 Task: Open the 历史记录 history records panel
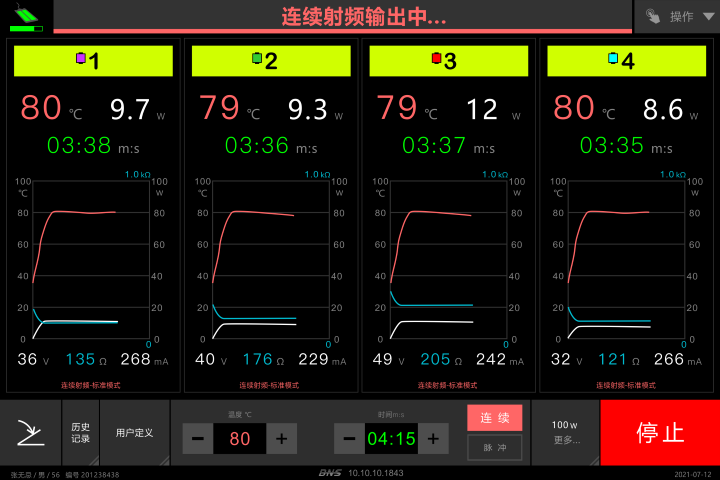tap(80, 433)
